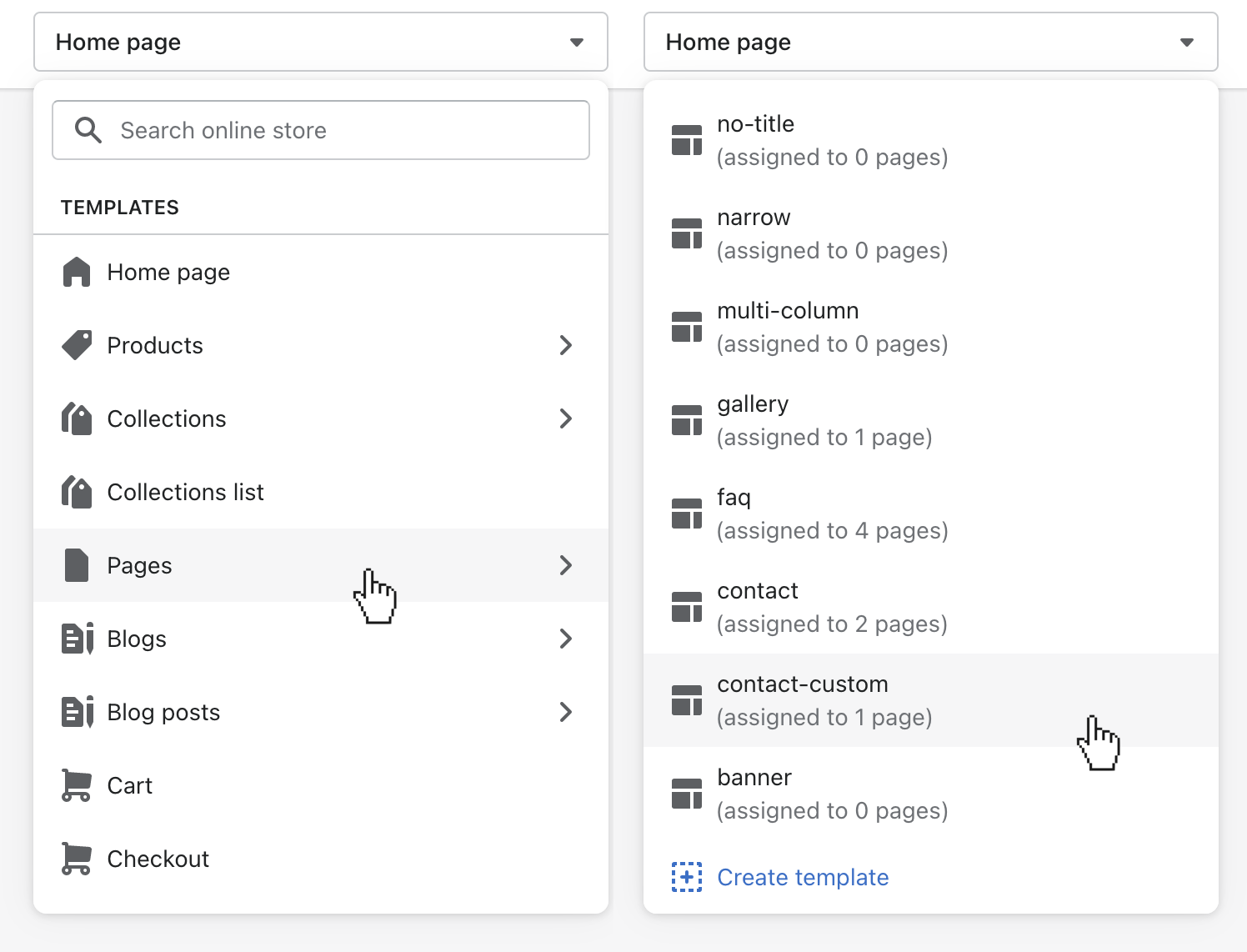Select the Pages menu item
Viewport: 1247px width, 952px height.
140,565
